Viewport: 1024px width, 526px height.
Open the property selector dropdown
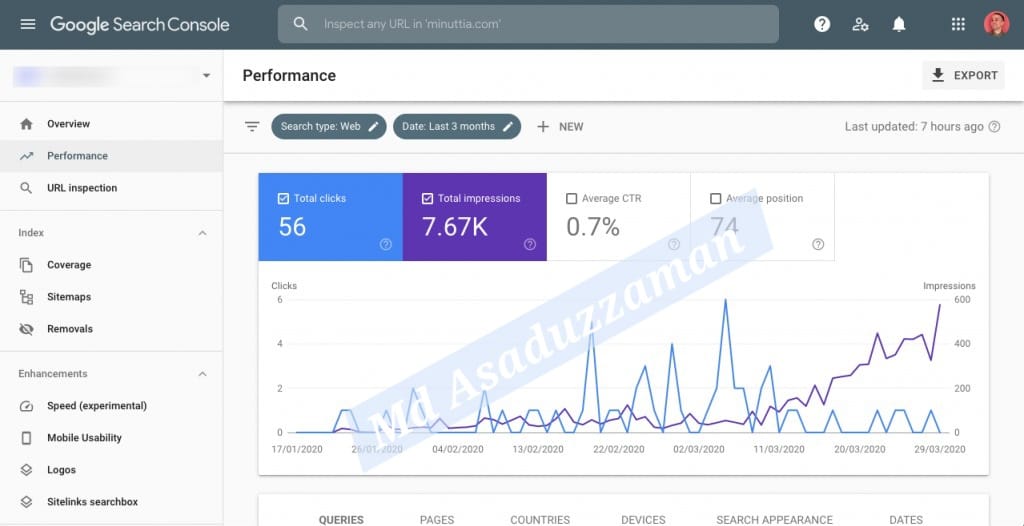[206, 76]
